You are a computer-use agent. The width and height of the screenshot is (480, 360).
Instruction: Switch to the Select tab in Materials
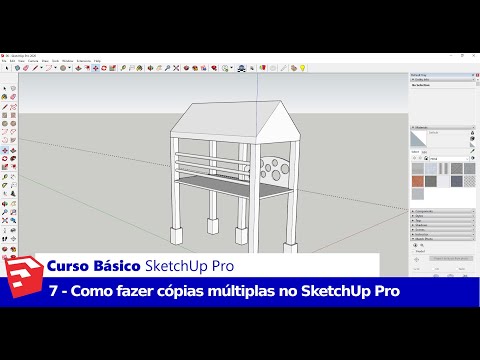(415, 152)
